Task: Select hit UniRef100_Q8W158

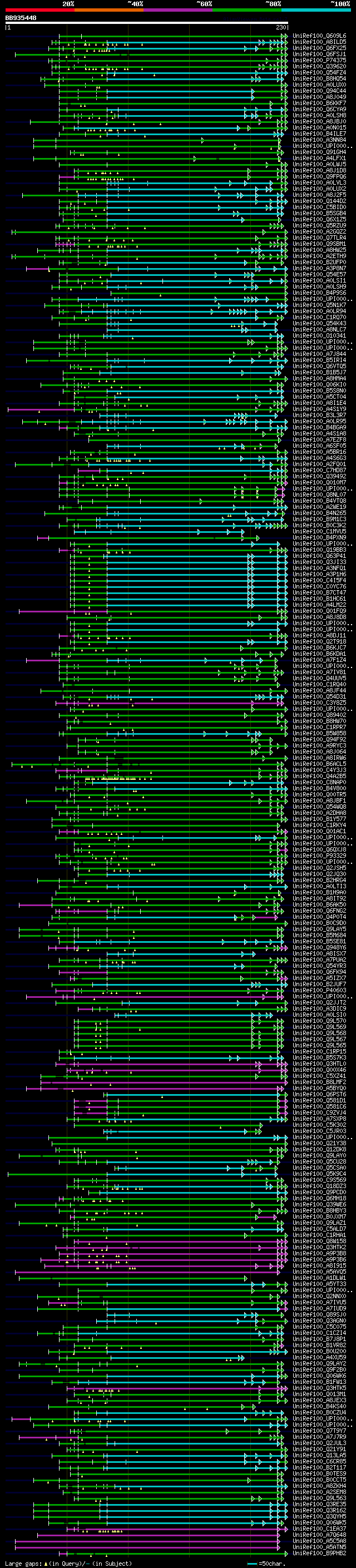Action: 319,1240
